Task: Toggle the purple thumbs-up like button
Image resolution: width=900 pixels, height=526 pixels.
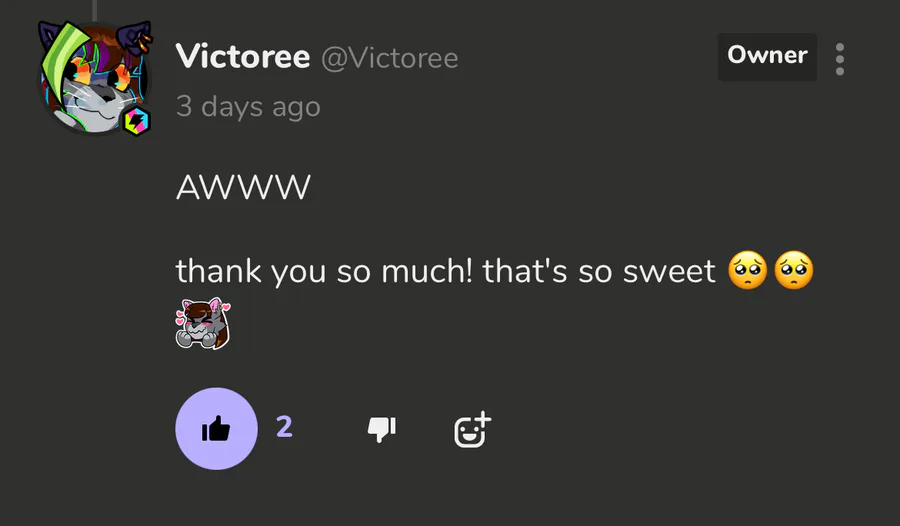Action: [216, 428]
